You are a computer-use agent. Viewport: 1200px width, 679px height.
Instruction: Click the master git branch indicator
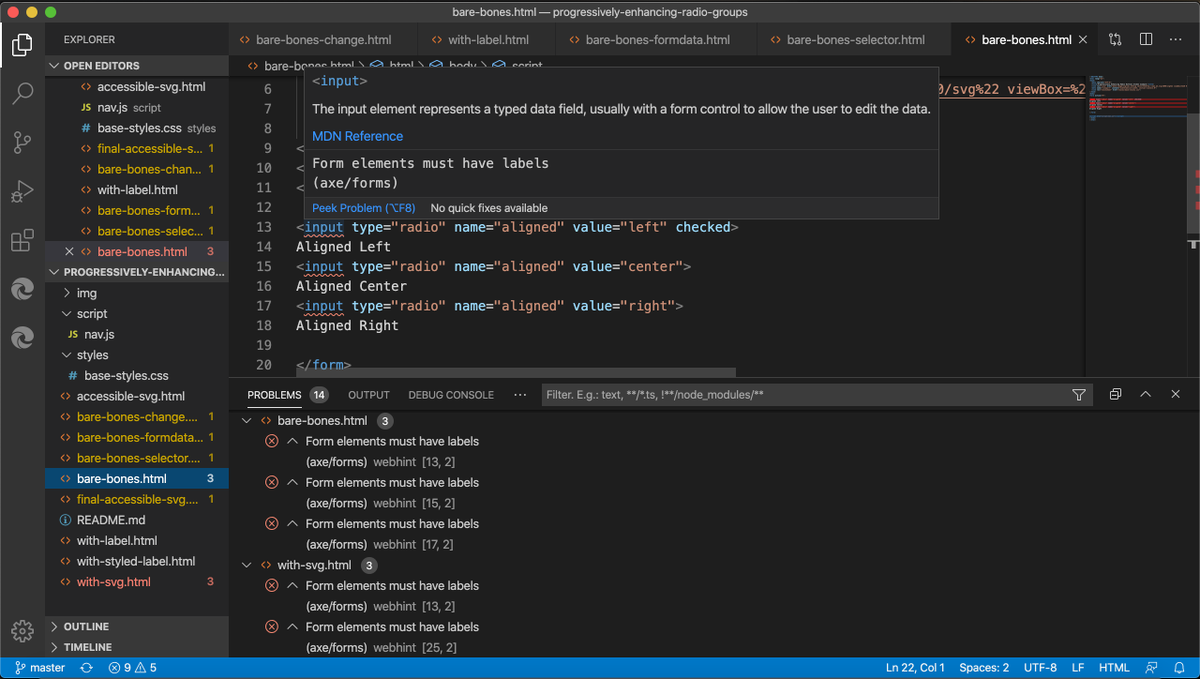(x=40, y=668)
